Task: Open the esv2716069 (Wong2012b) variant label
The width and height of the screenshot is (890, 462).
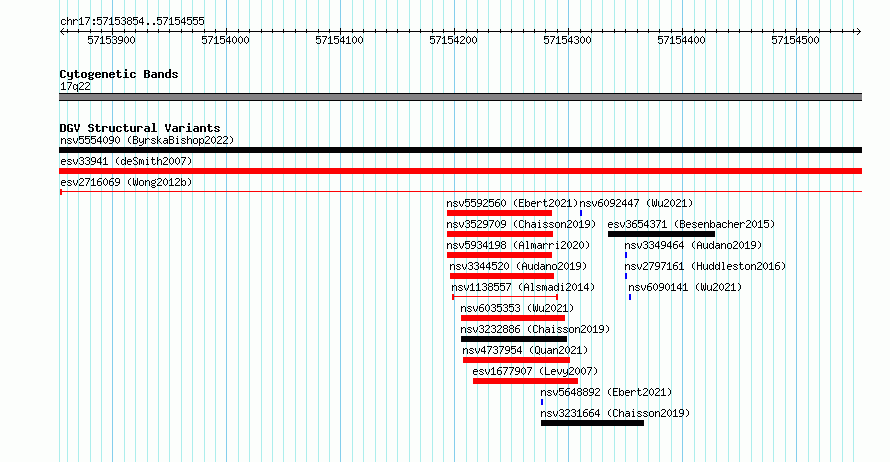Action: (x=126, y=182)
